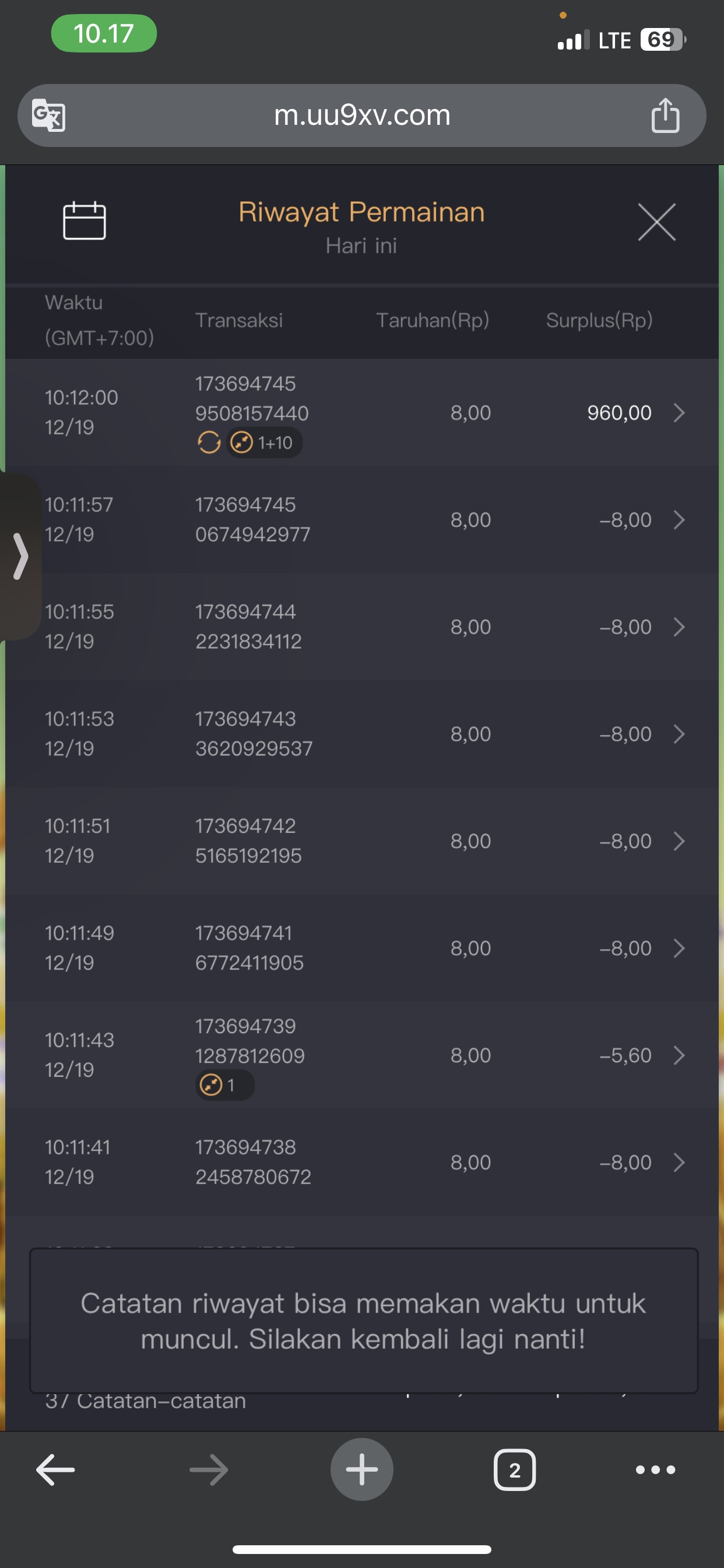Tap the replay circular icon on first row
Viewport: 724px width, 1568px height.
[209, 443]
